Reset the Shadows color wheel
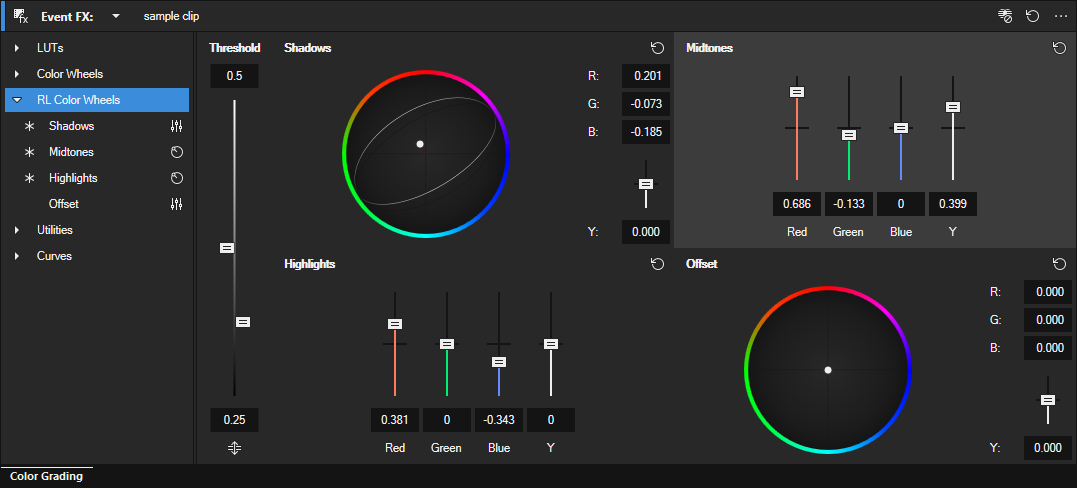The width and height of the screenshot is (1077, 488). click(657, 48)
